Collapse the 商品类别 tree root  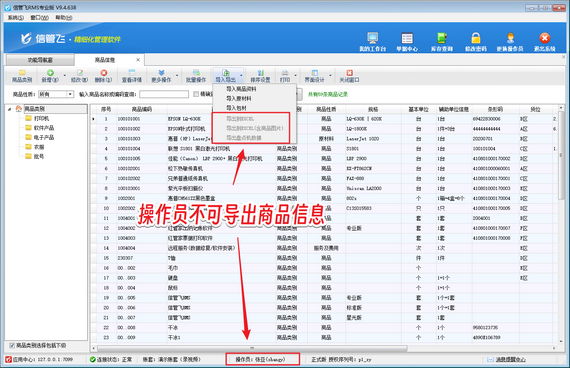pos(9,109)
